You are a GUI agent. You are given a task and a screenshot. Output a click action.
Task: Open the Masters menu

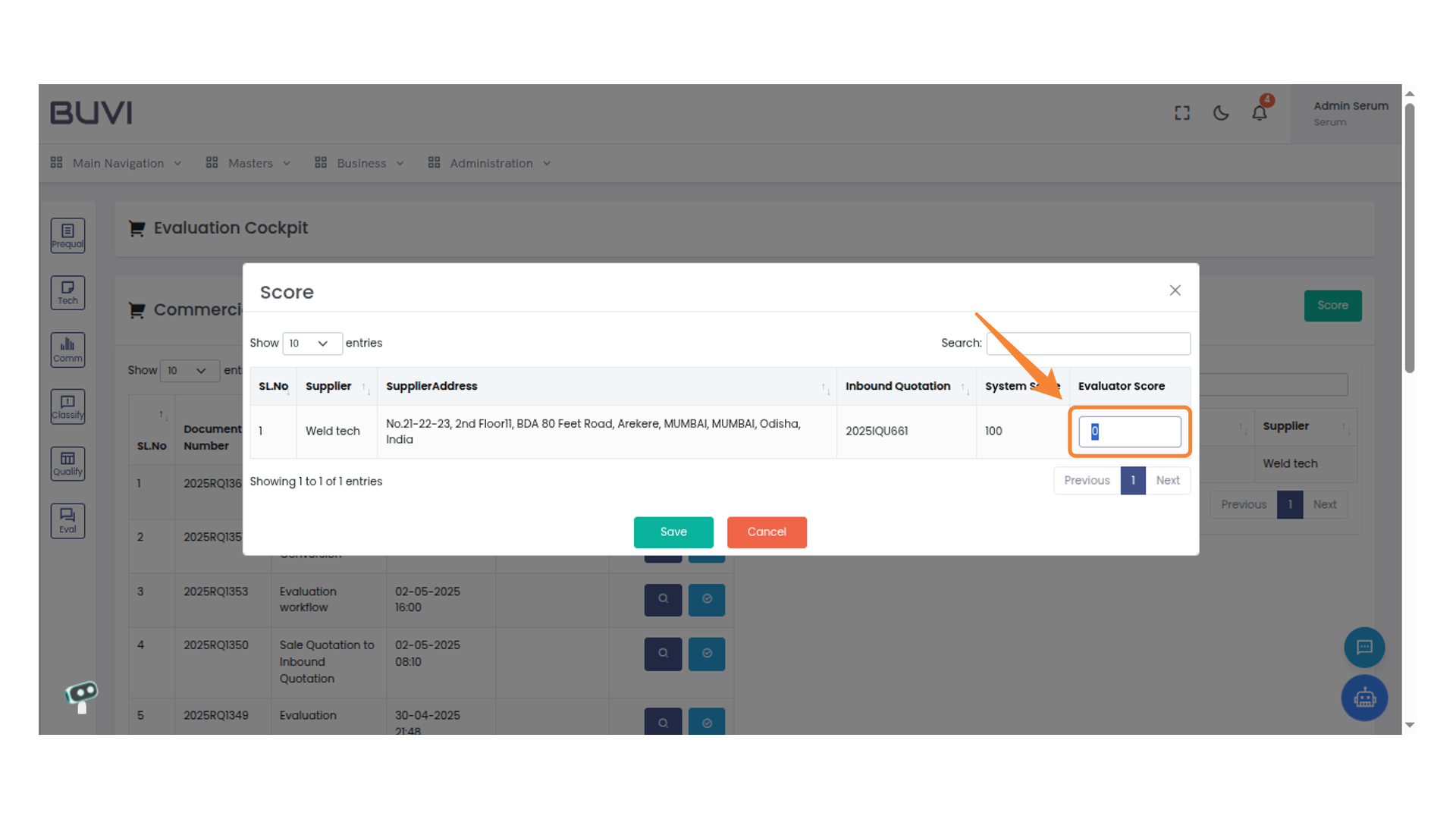(x=250, y=163)
